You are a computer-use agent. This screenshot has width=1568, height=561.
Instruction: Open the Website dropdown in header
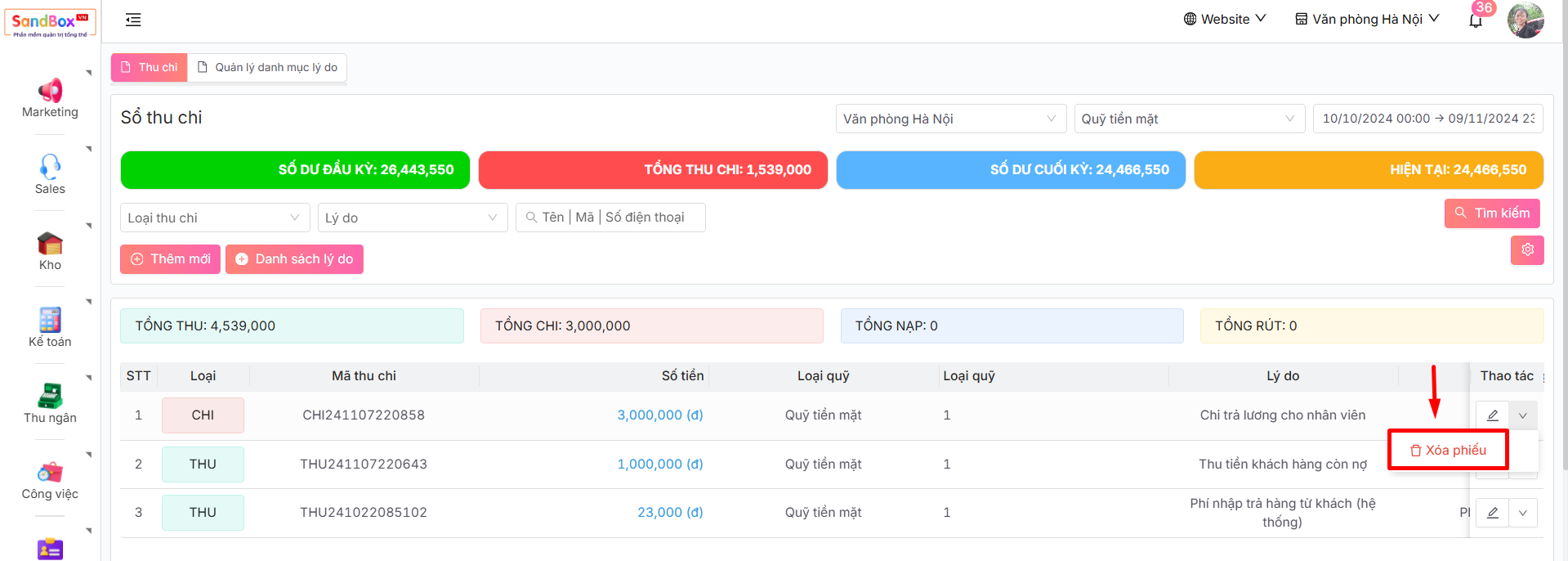pyautogui.click(x=1224, y=19)
